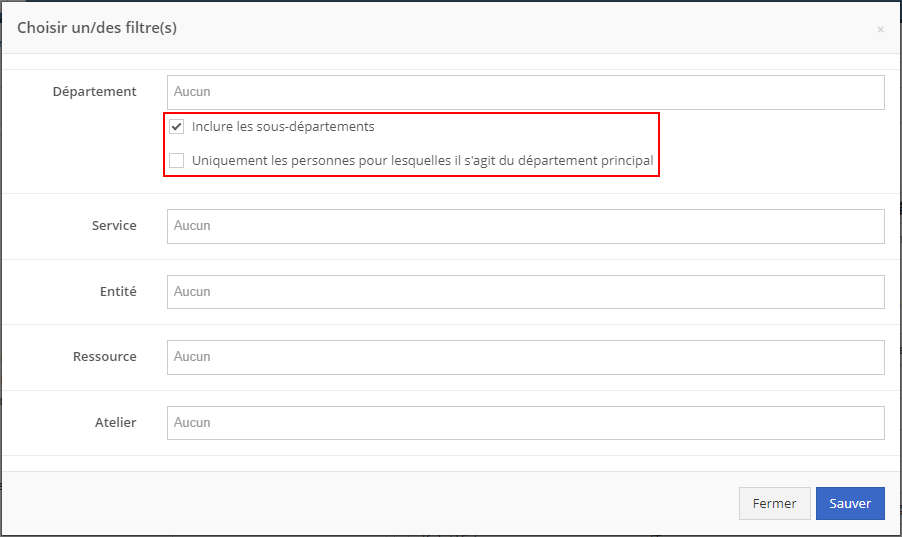This screenshot has height=537, width=902.
Task: Click the 'Uniquement les personnes pour lesquelles' label text
Action: click(x=422, y=160)
